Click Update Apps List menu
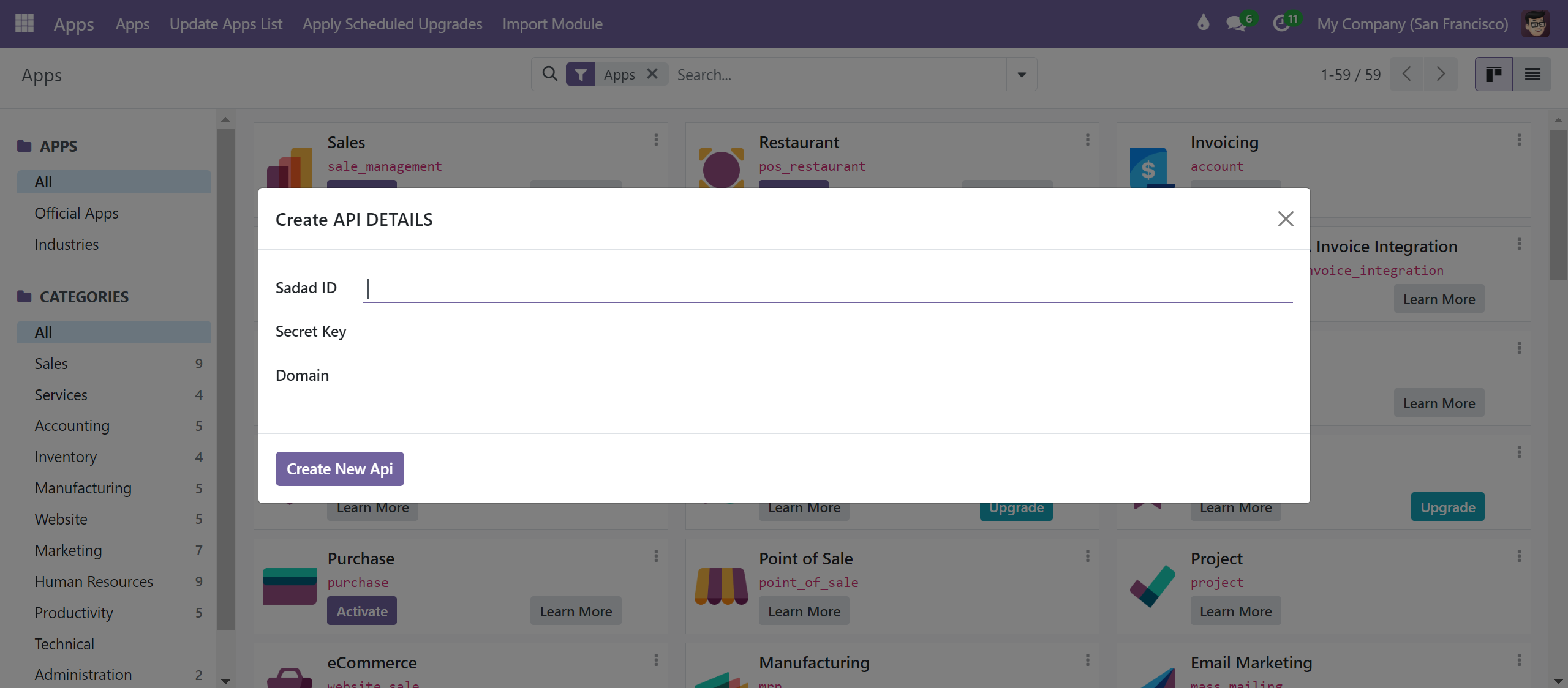 [x=225, y=24]
